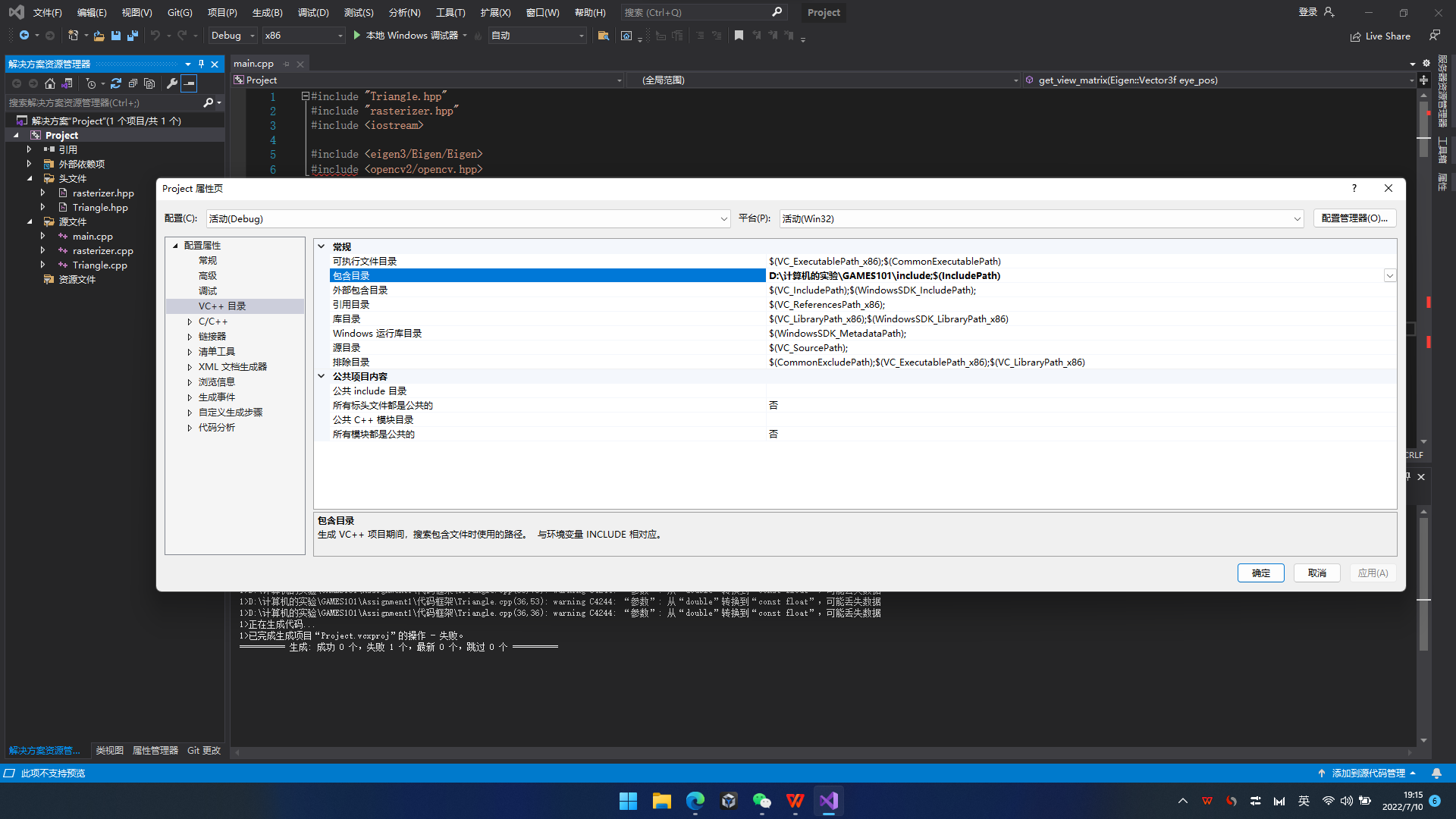
Task: Open the send feedback icon near Live Share
Action: click(1435, 36)
